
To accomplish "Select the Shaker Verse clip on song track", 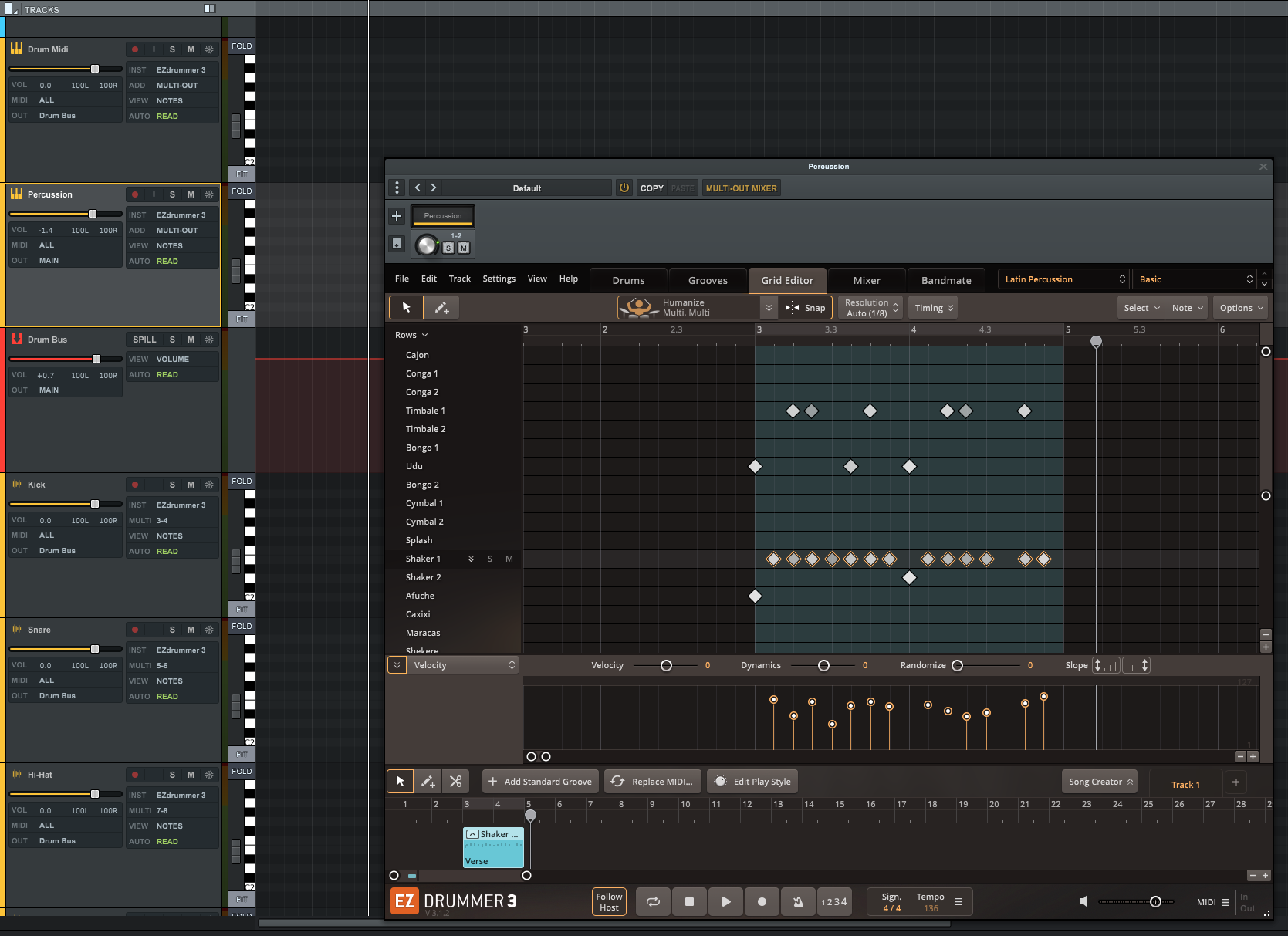I will click(x=493, y=847).
